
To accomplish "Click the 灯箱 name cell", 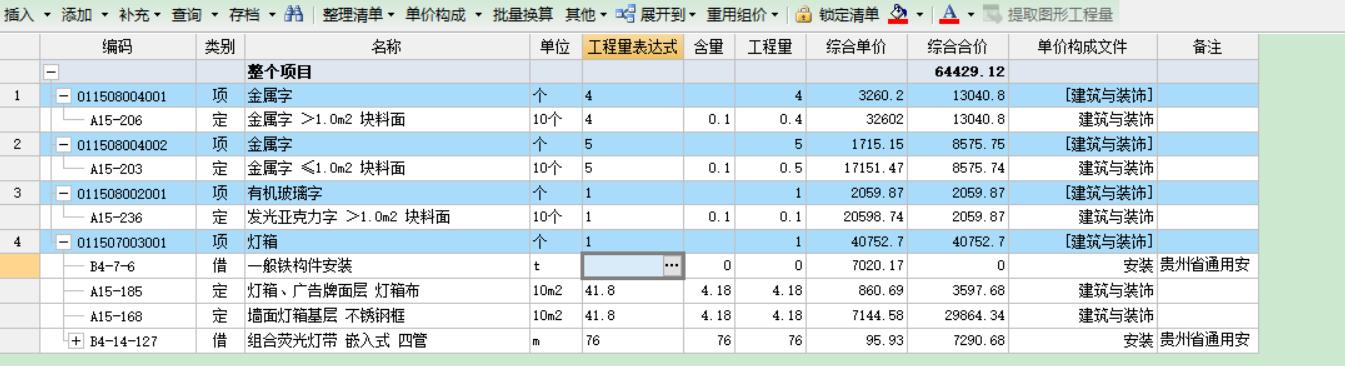I will tap(387, 242).
